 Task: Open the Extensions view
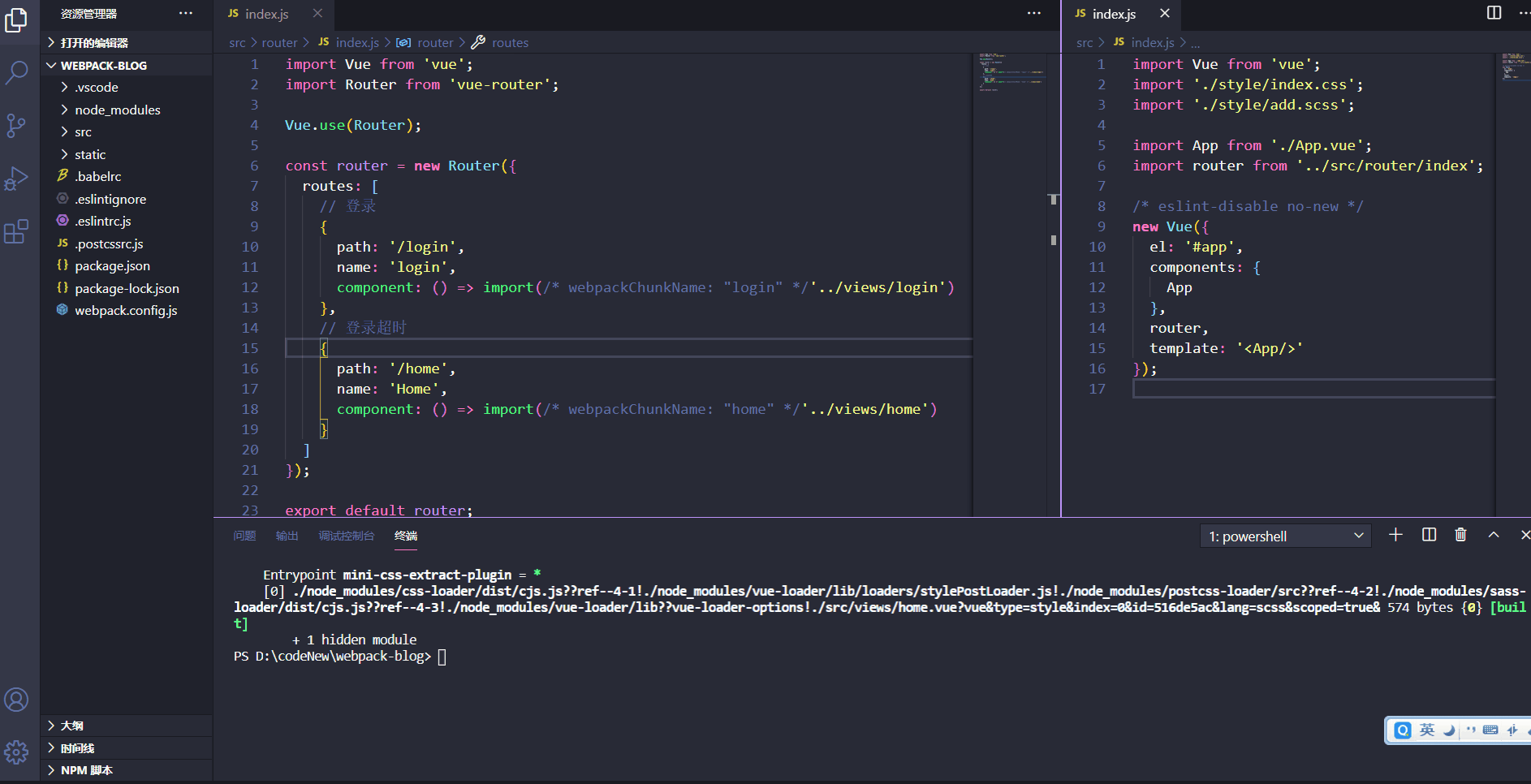17,232
